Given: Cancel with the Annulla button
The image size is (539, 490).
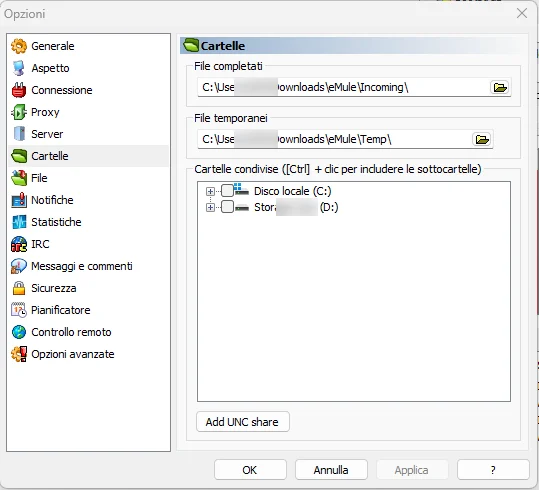Looking at the screenshot, I should coord(331,470).
